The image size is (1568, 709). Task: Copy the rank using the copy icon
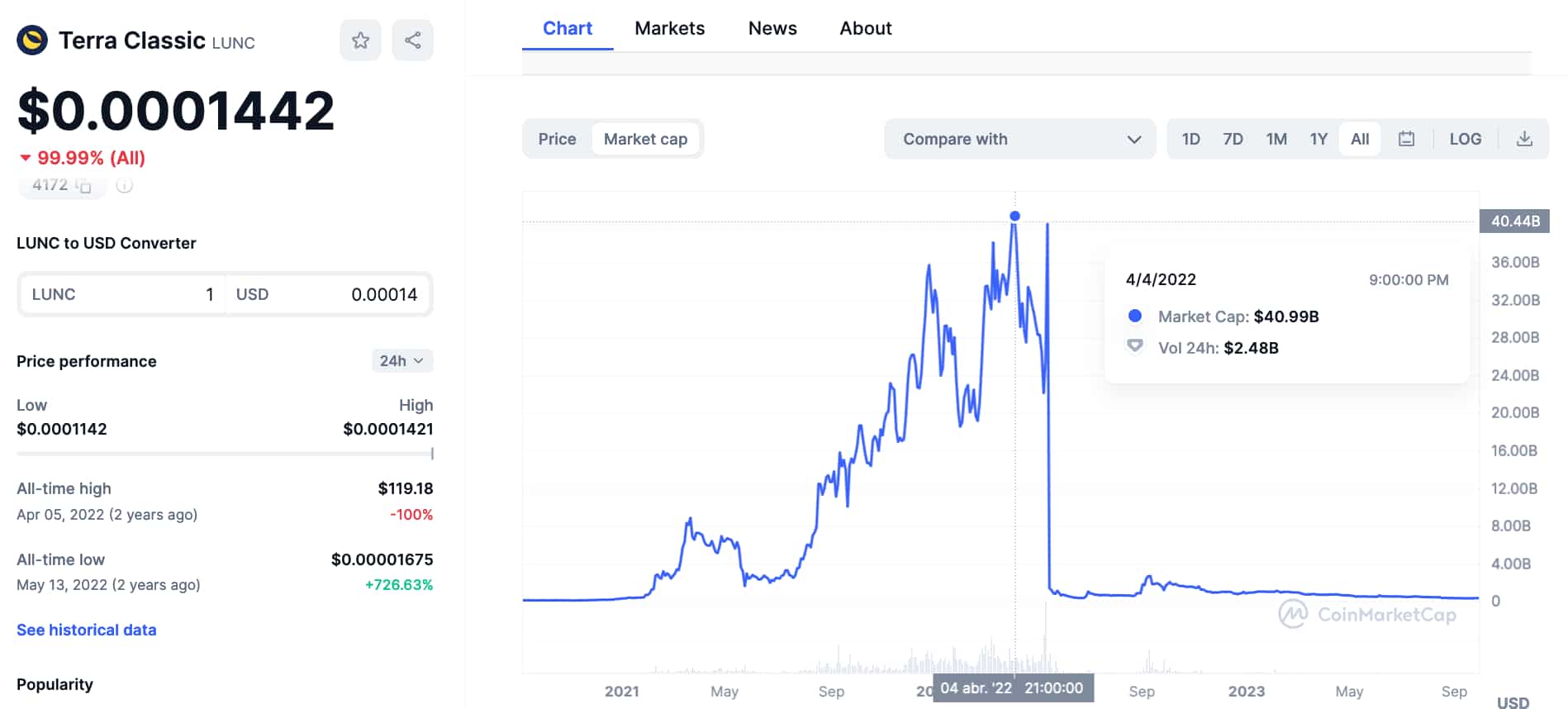pyautogui.click(x=86, y=186)
